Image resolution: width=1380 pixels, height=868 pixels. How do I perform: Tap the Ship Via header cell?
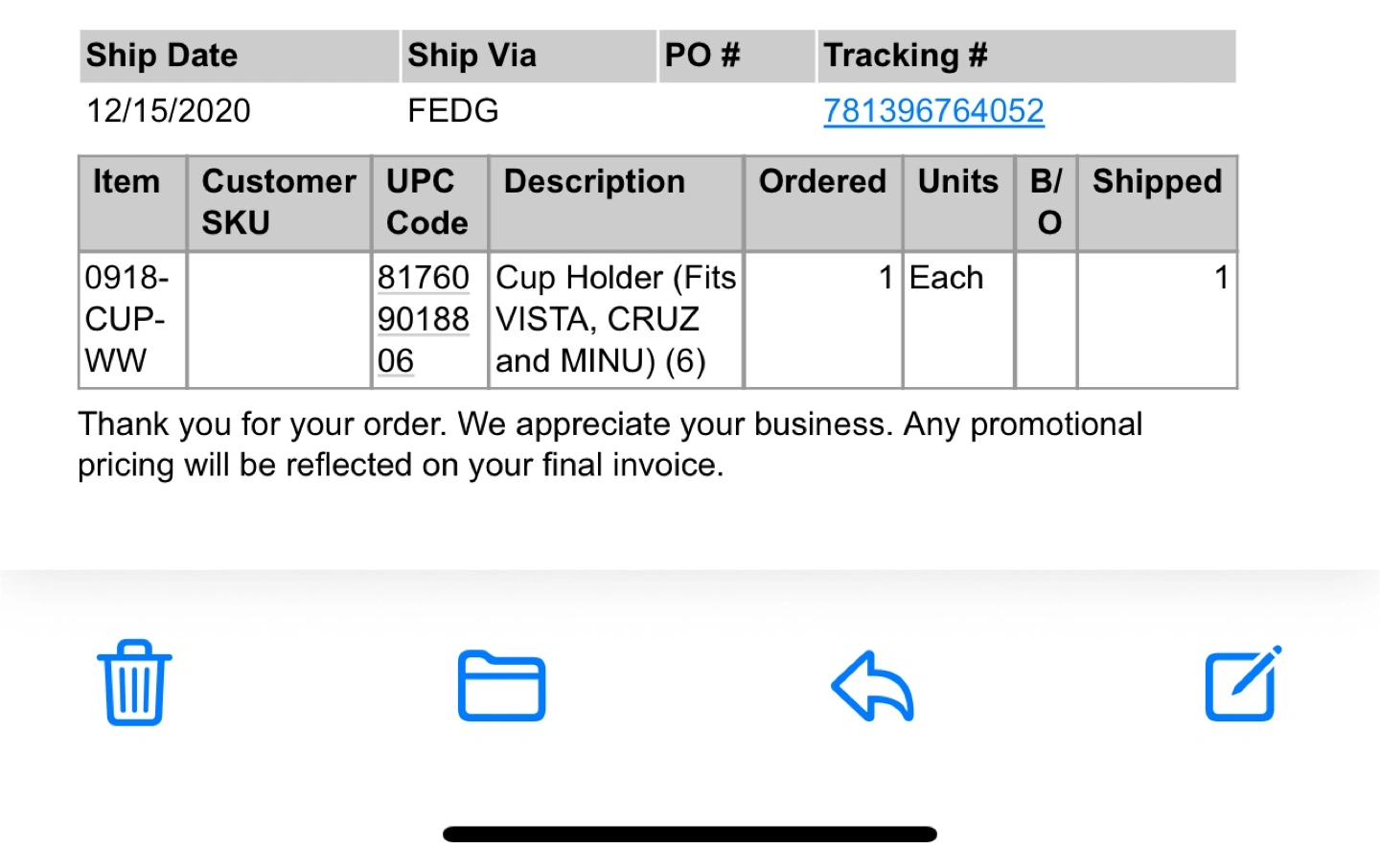(x=528, y=56)
